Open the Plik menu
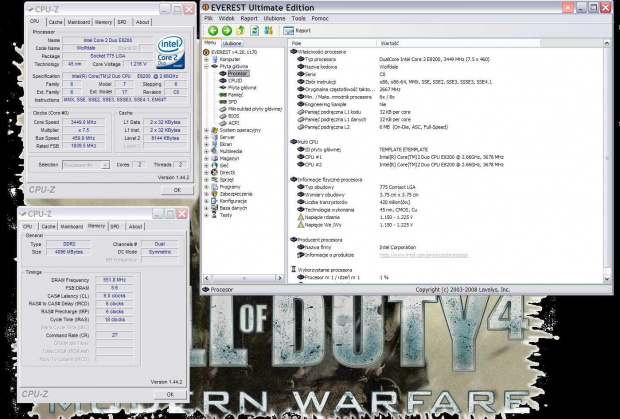The height and width of the screenshot is (419, 620). pyautogui.click(x=208, y=18)
